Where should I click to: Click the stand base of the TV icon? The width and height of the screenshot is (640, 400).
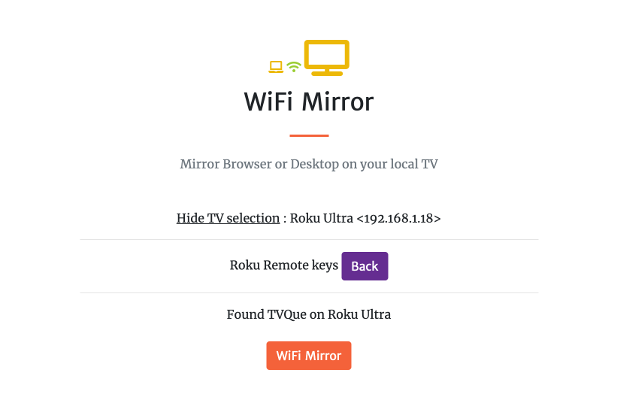[x=327, y=73]
